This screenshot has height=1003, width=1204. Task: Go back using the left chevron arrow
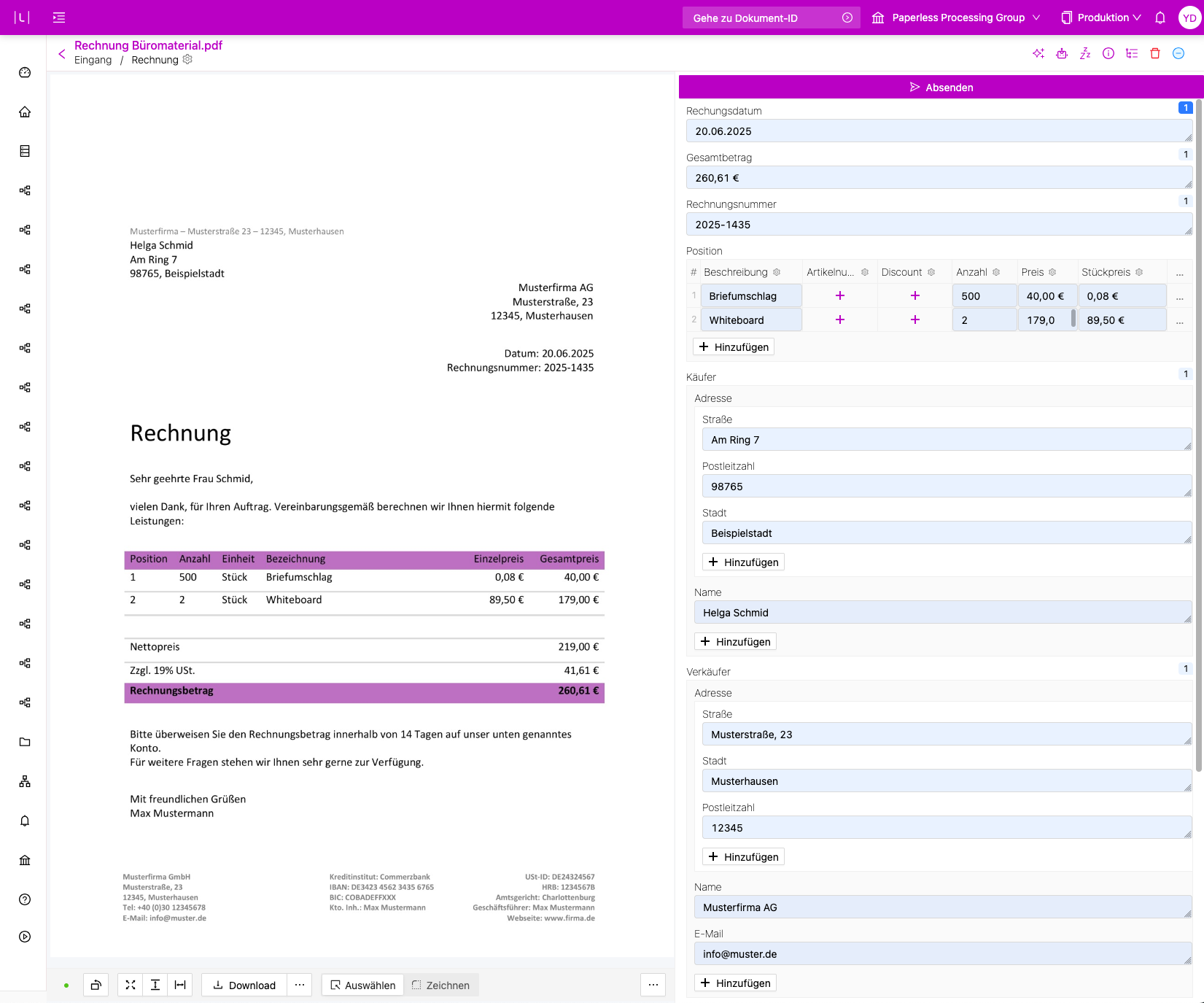tap(62, 53)
